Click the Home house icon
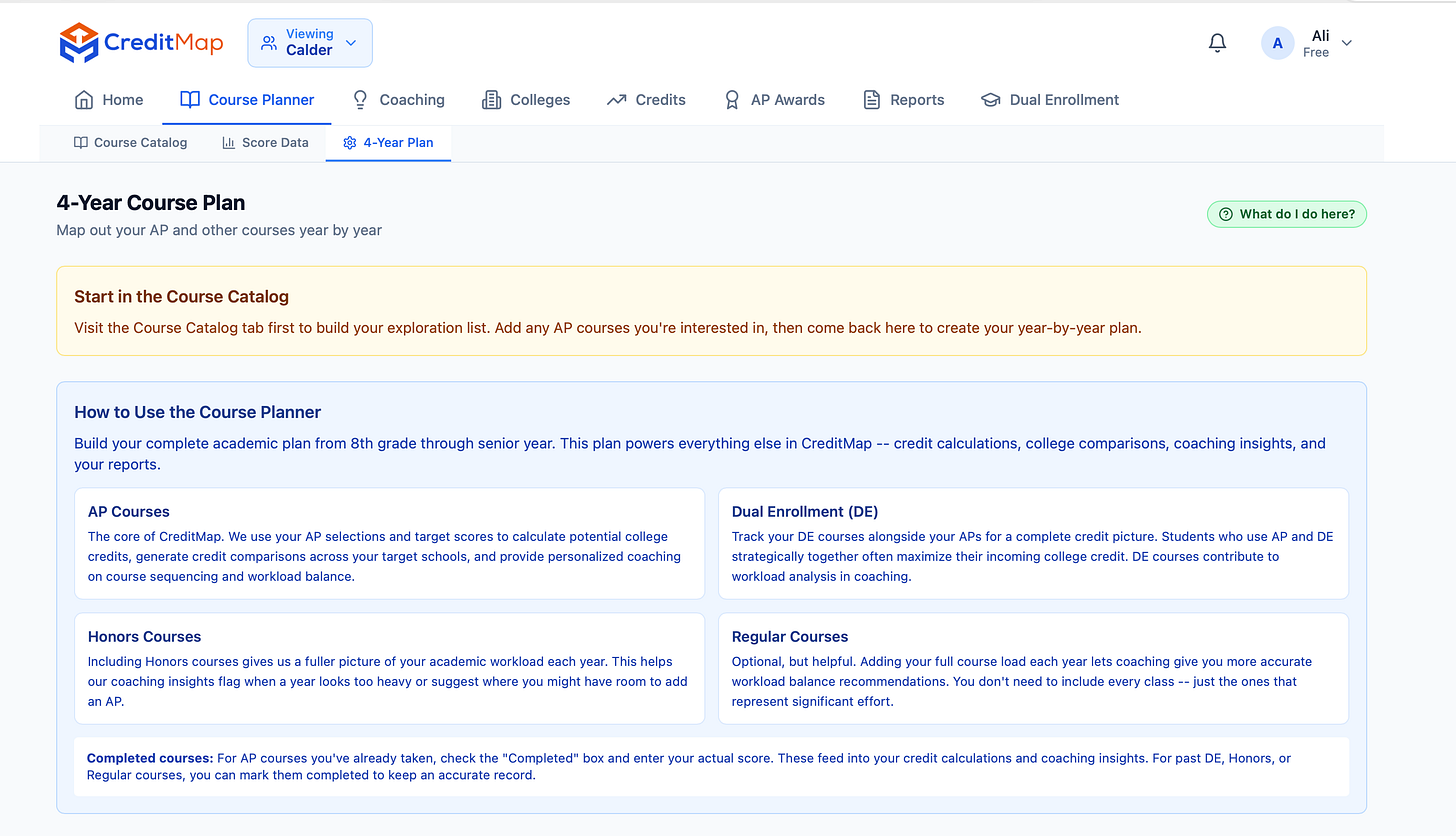 pyautogui.click(x=84, y=100)
